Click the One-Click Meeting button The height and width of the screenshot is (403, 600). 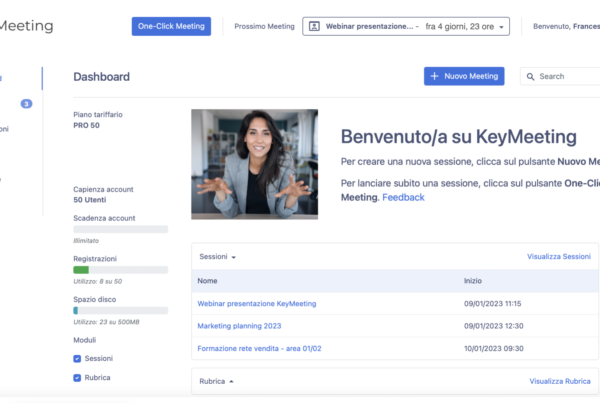click(171, 26)
